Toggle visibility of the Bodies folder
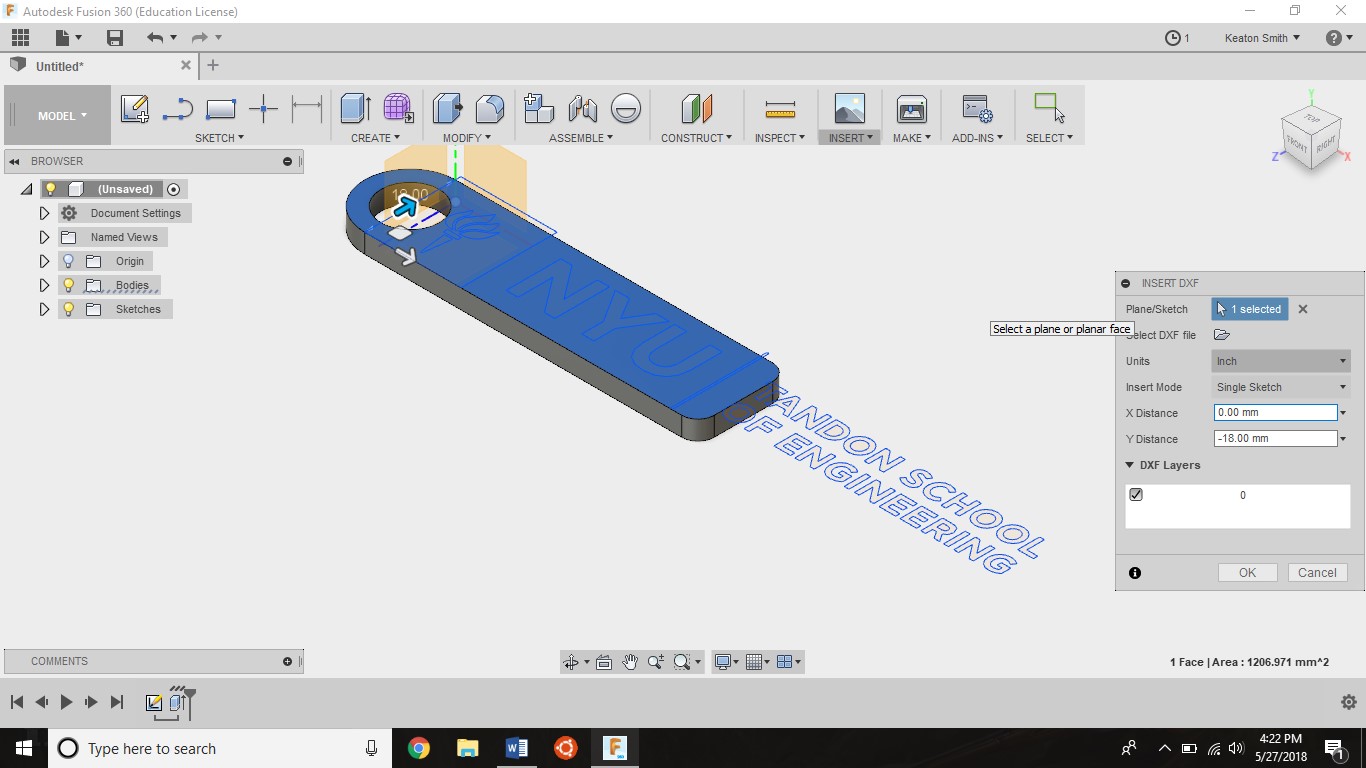 (68, 285)
